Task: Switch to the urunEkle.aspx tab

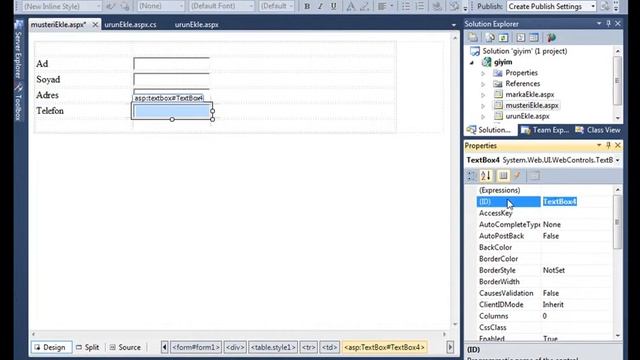Action: point(196,24)
